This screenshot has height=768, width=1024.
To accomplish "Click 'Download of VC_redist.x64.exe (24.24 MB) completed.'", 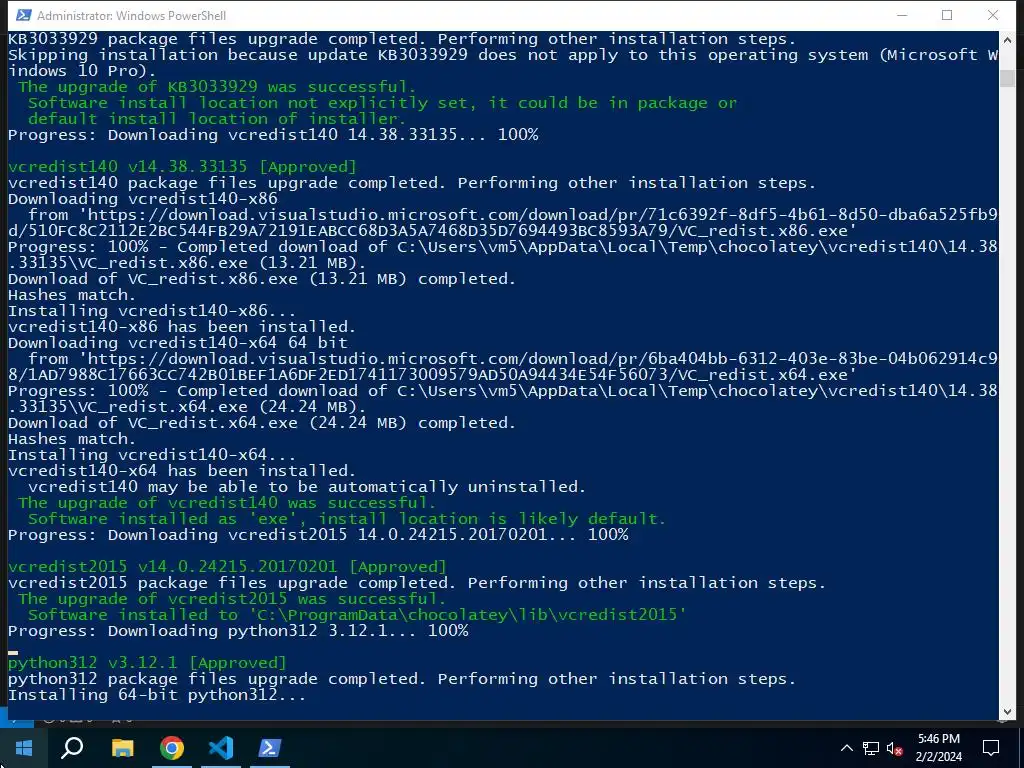I will click(262, 423).
